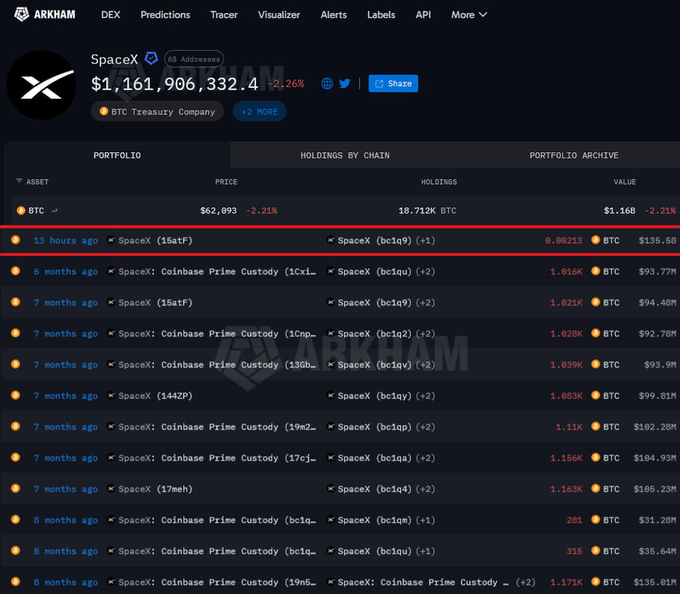This screenshot has width=680, height=594.
Task: Click the BTC coin icon in portfolio row
Action: point(21,210)
